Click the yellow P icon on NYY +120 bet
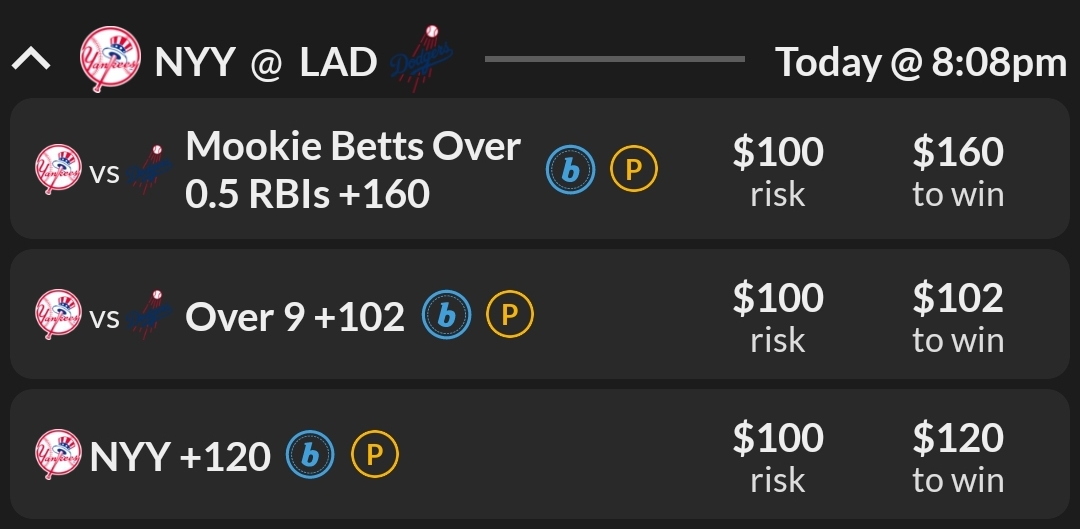Viewport: 1080px width, 529px height. pos(374,456)
